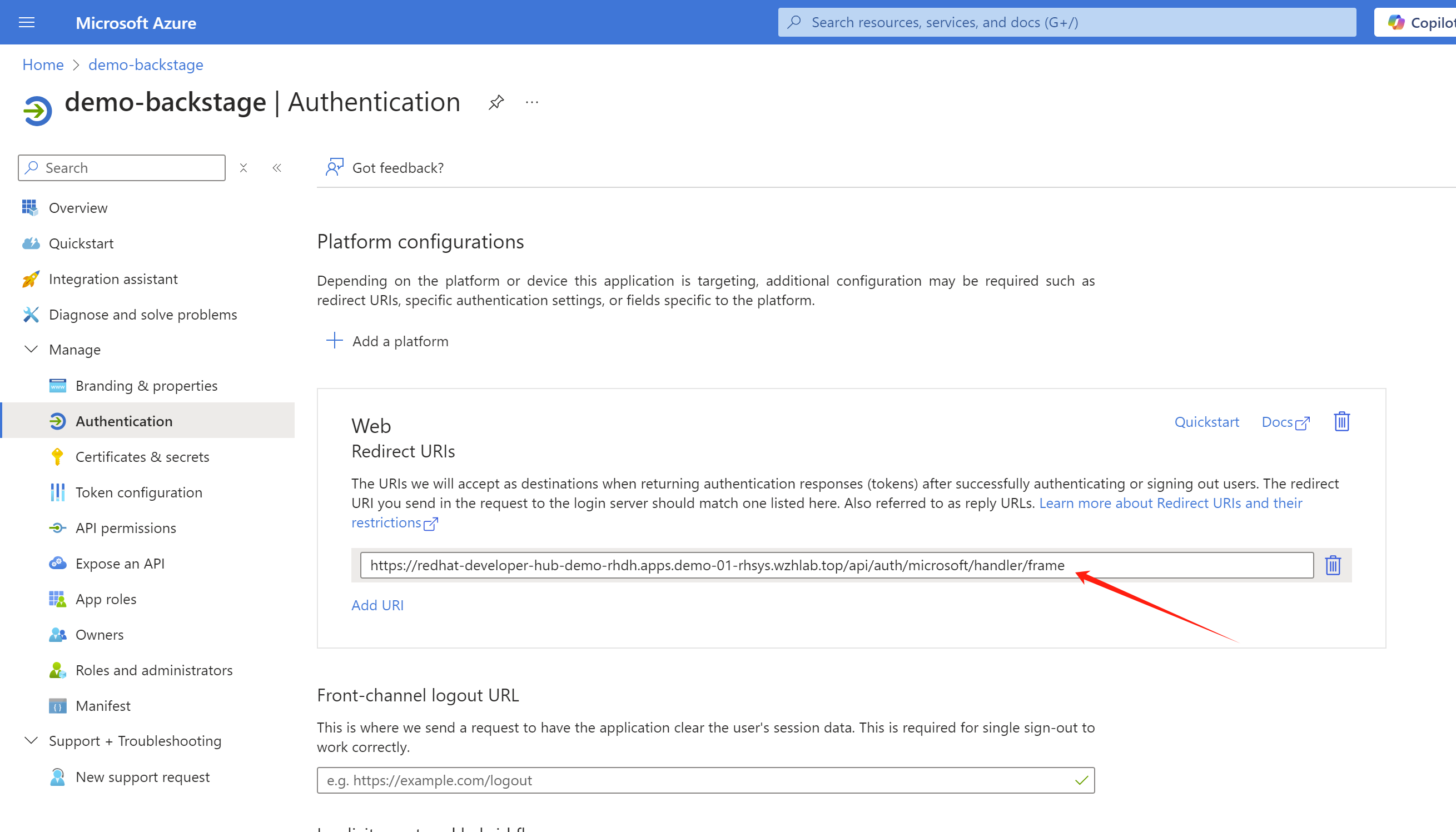Open the Azure portal hamburger menu
This screenshot has height=832, width=1456.
tap(26, 22)
